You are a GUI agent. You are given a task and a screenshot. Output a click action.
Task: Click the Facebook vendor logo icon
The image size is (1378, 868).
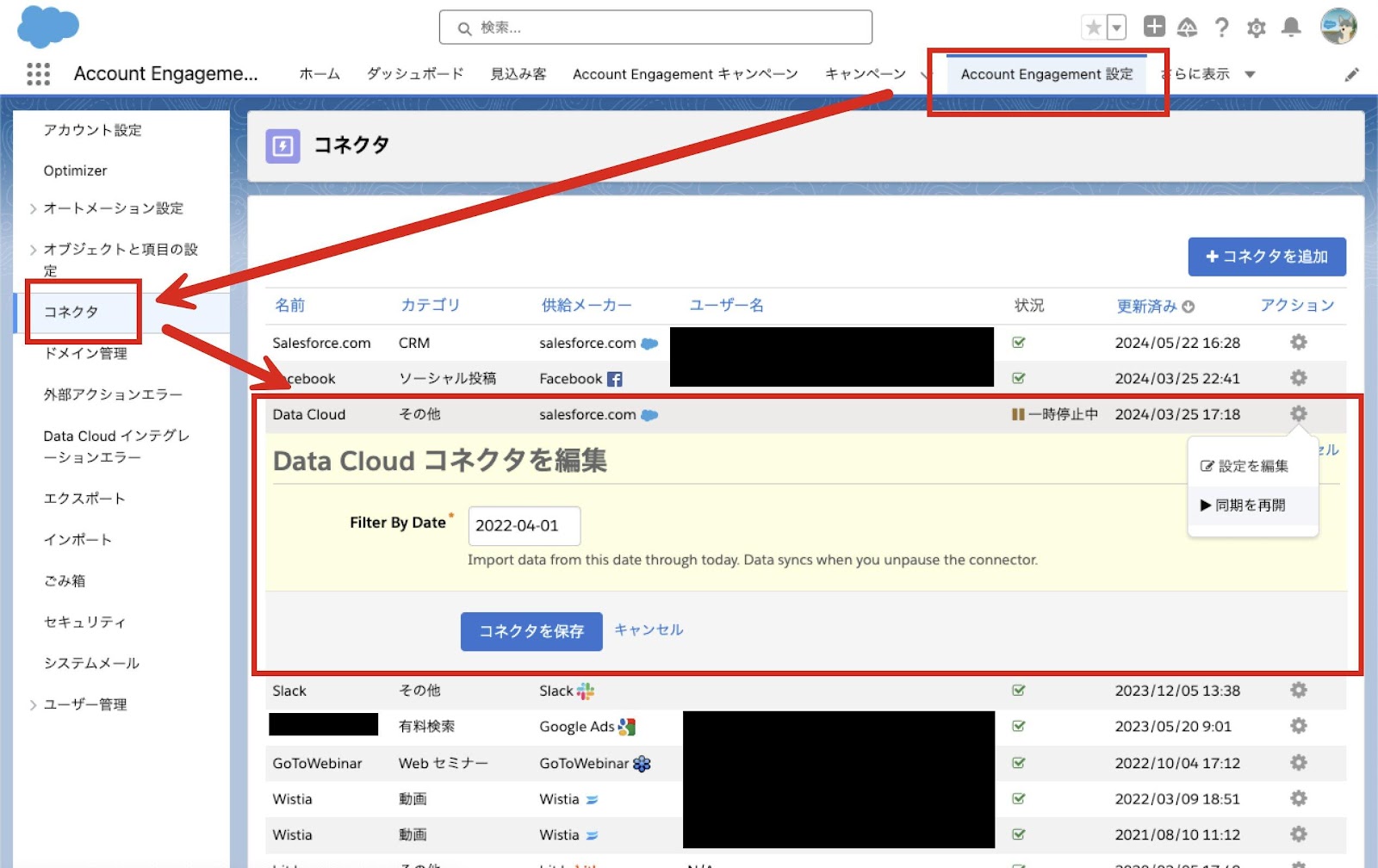[615, 379]
